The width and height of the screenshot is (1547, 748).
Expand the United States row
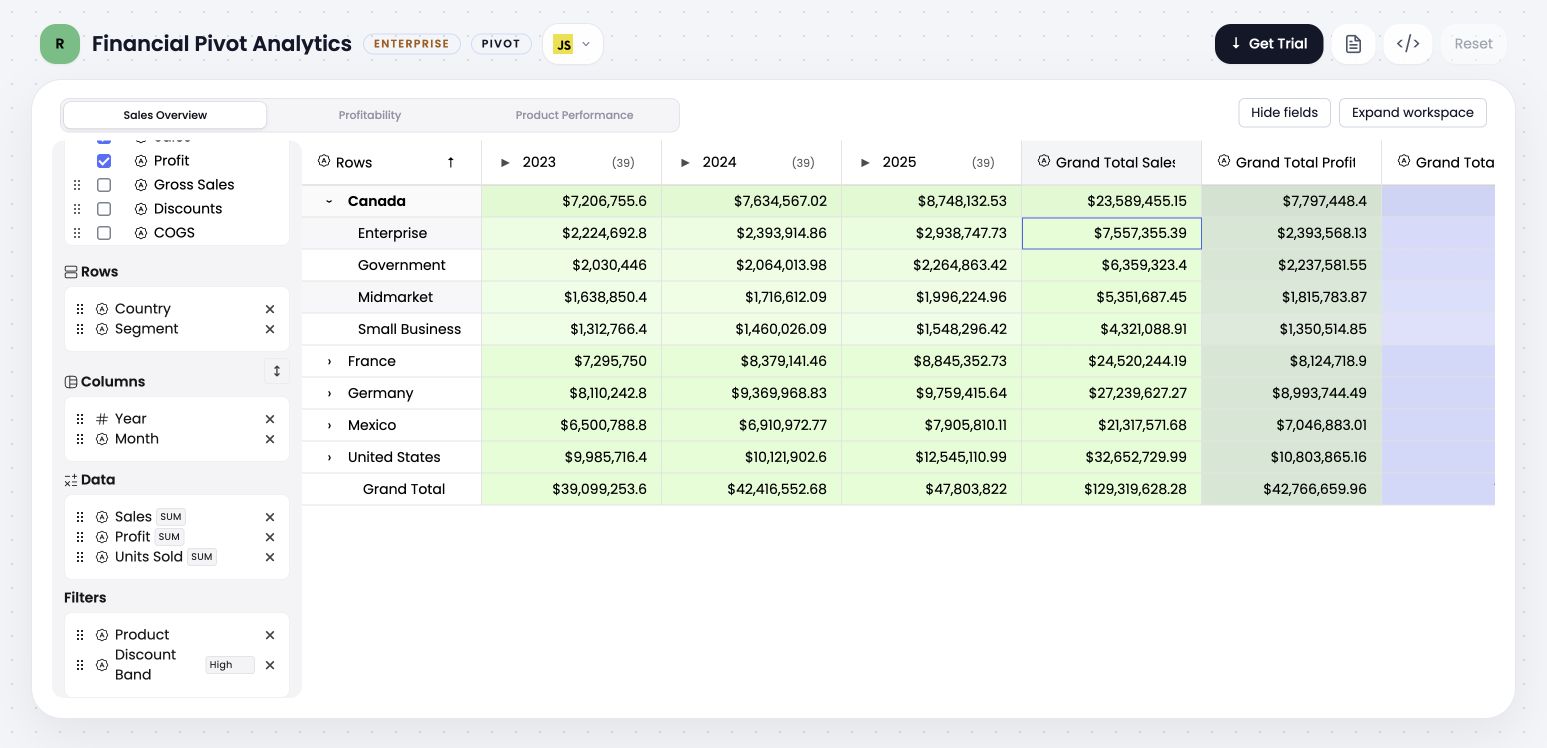click(329, 457)
